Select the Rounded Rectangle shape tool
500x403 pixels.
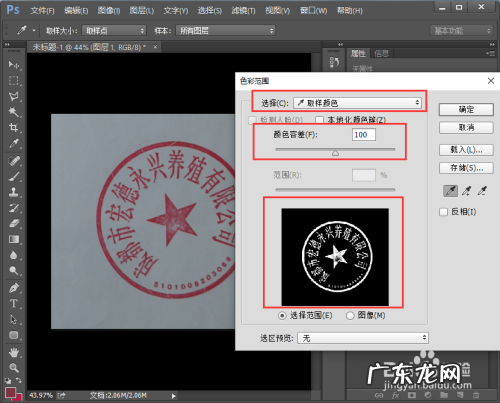[14, 335]
